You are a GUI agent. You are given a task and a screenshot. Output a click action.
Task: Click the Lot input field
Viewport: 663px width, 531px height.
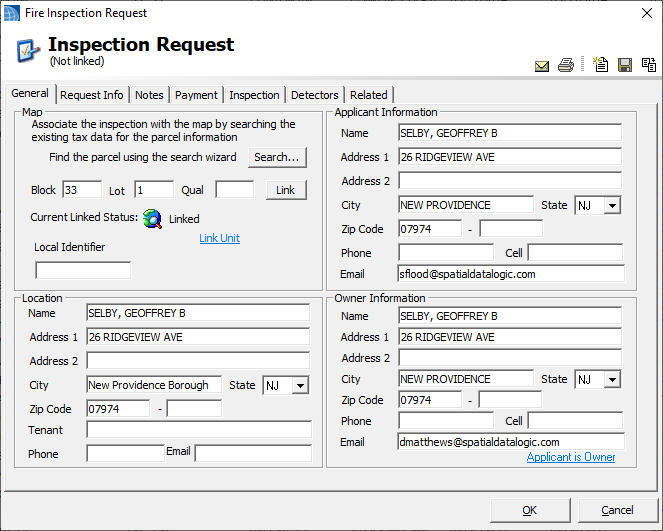(154, 190)
